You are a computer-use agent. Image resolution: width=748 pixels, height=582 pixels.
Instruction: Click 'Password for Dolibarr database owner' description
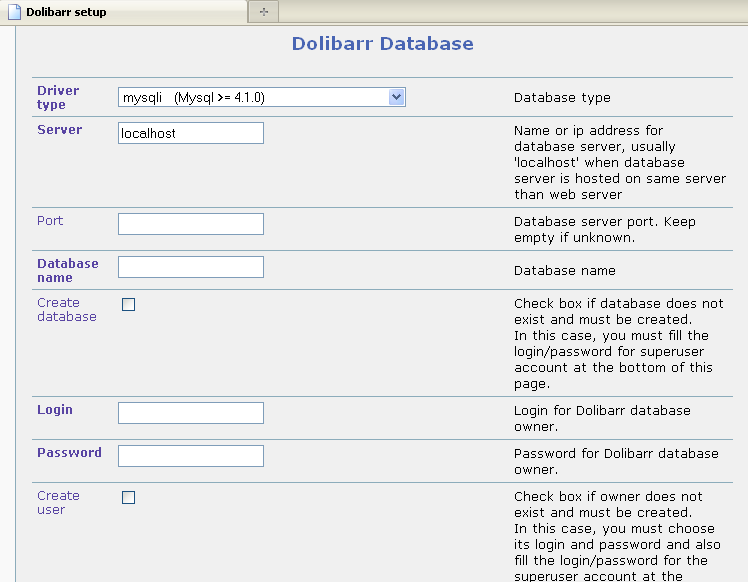point(616,461)
